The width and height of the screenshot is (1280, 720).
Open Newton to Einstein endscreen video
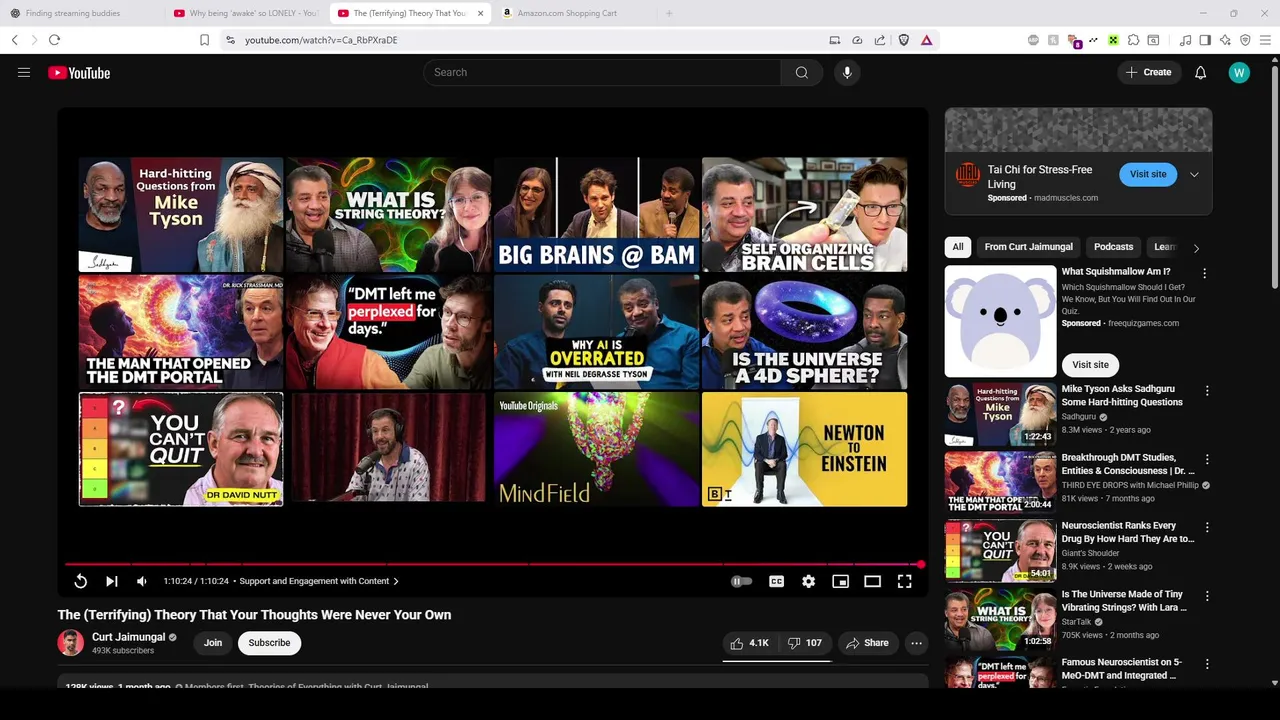805,449
